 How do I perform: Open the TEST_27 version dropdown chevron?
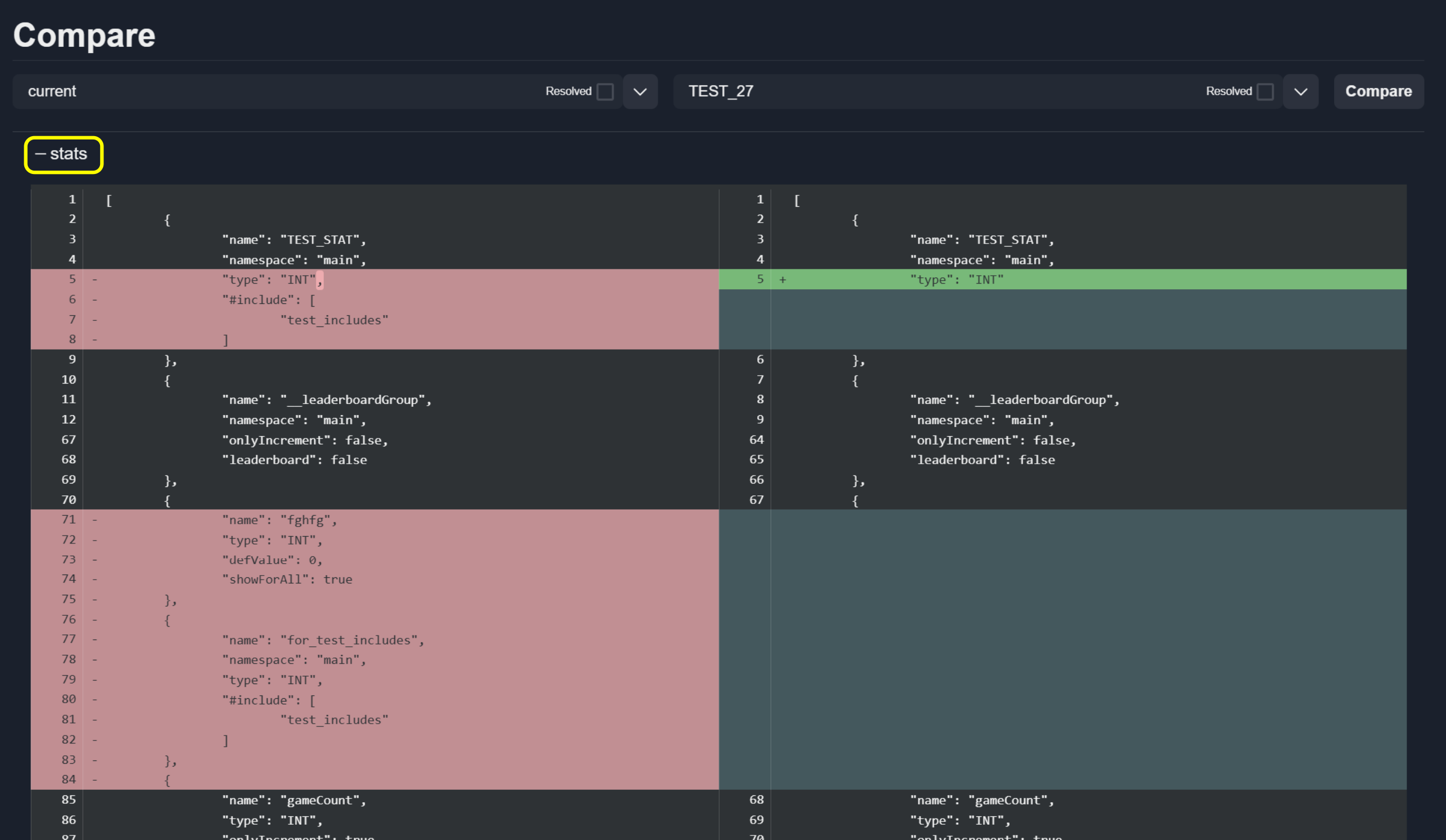point(1300,92)
